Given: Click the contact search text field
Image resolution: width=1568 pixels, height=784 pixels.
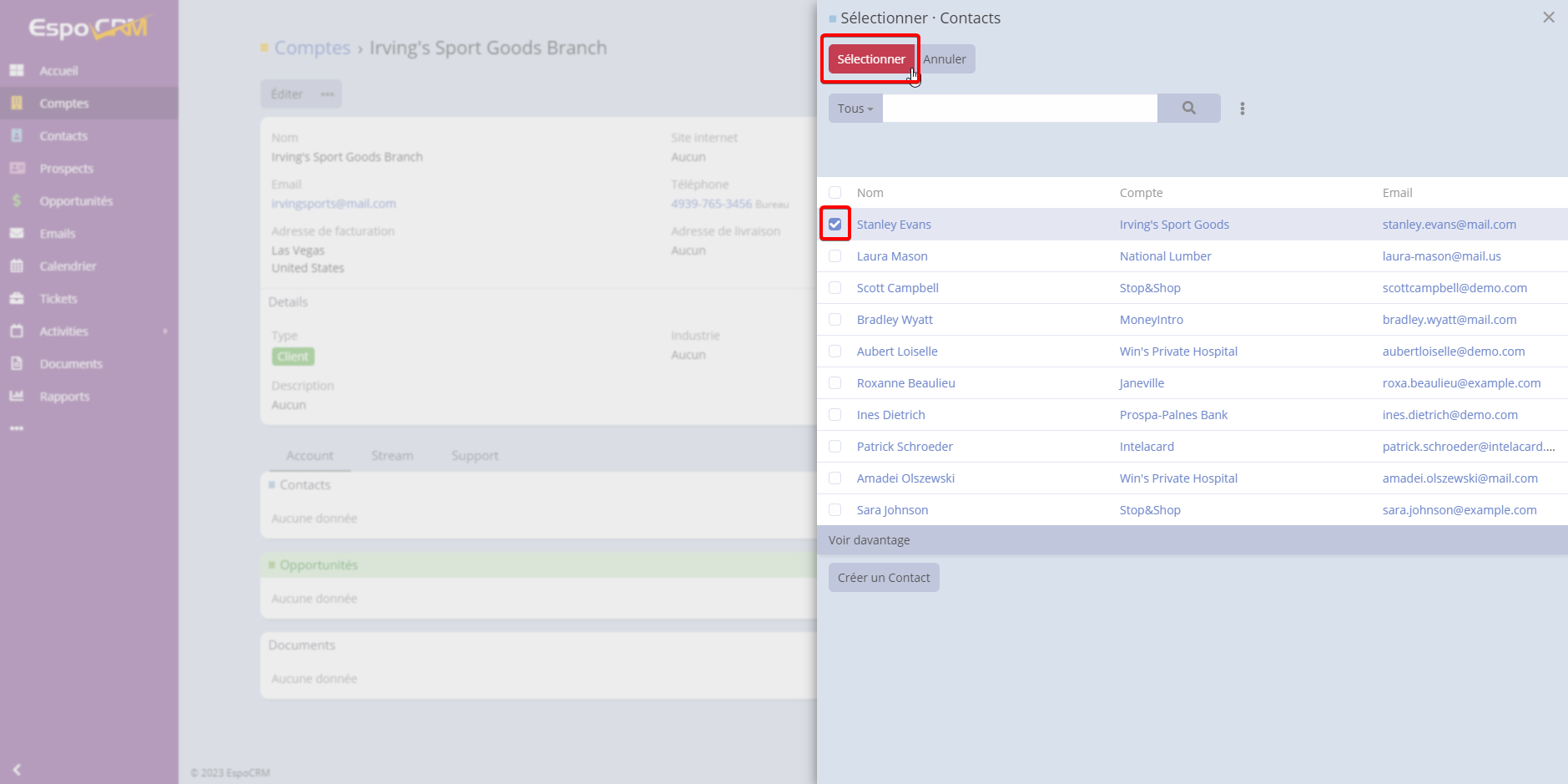Looking at the screenshot, I should click(1019, 109).
